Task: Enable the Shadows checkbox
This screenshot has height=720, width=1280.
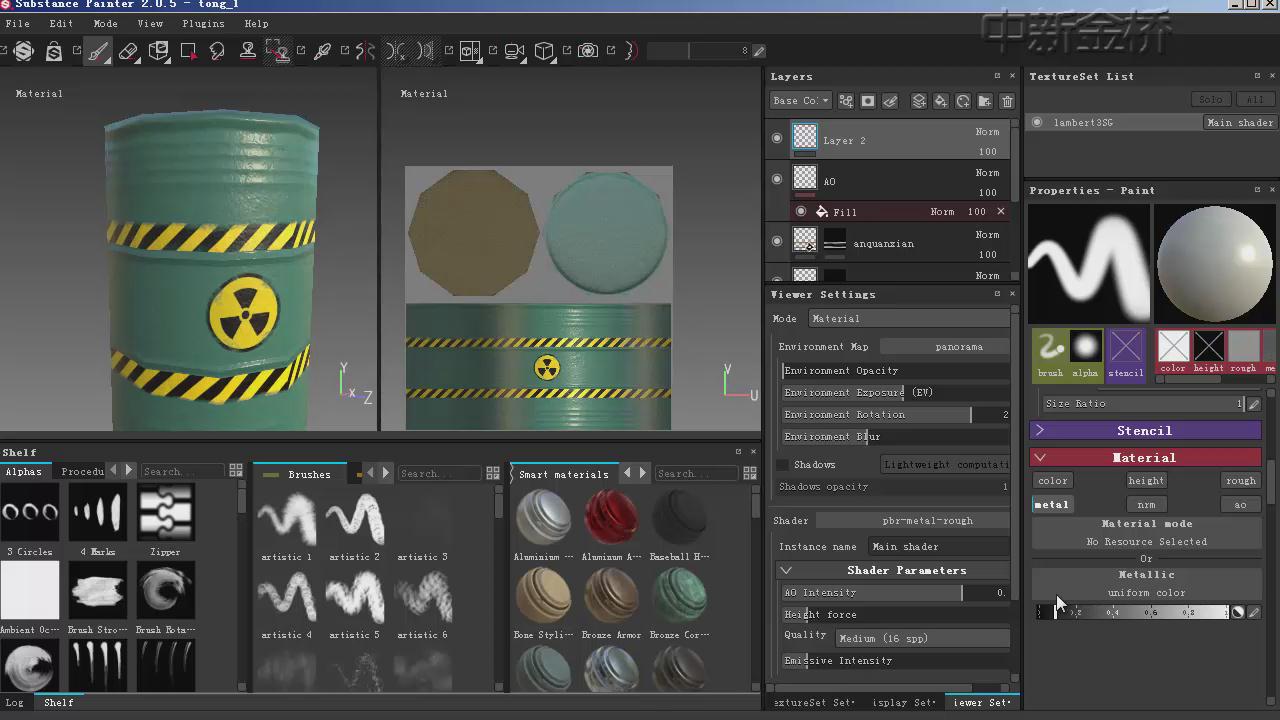Action: [x=783, y=465]
